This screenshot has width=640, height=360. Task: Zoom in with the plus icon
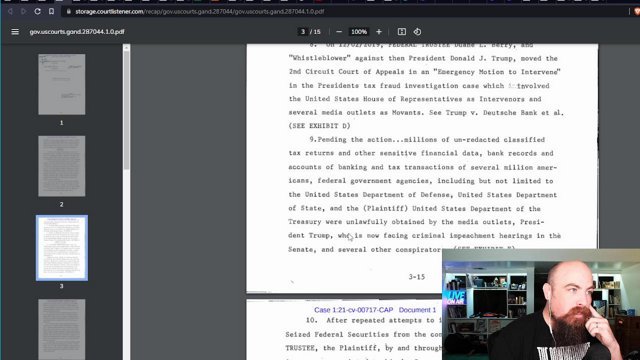click(379, 32)
